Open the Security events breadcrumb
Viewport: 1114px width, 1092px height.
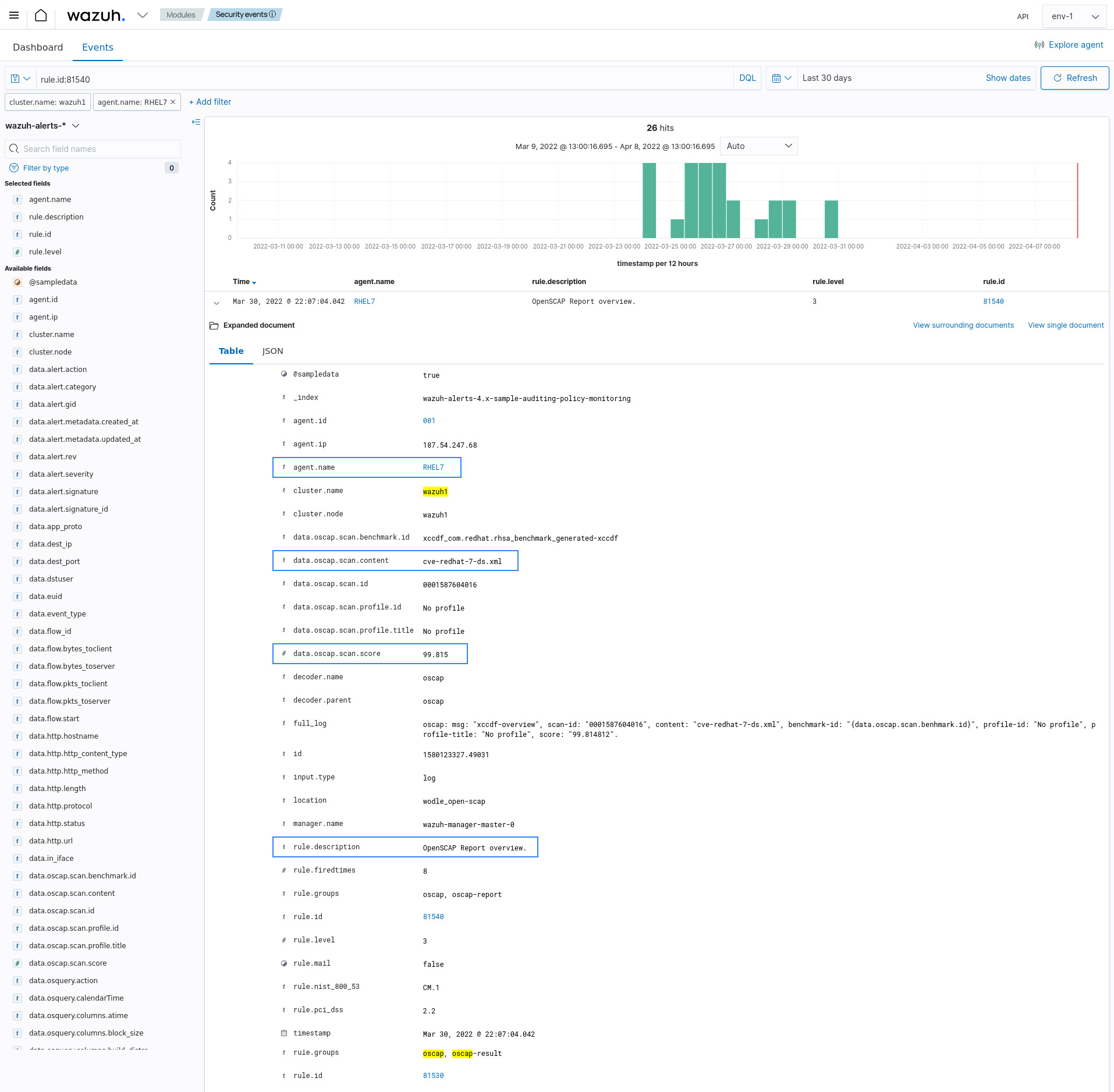pyautogui.click(x=245, y=15)
